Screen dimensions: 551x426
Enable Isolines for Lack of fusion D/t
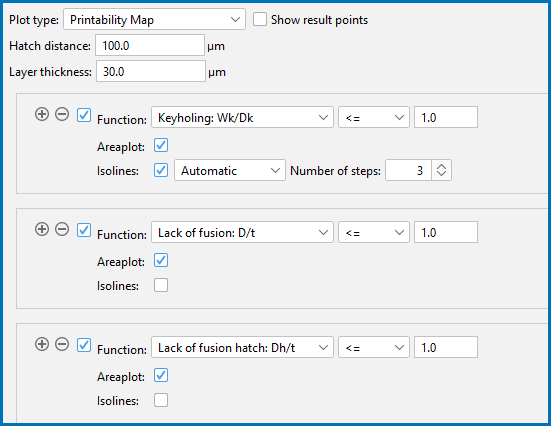coord(161,285)
